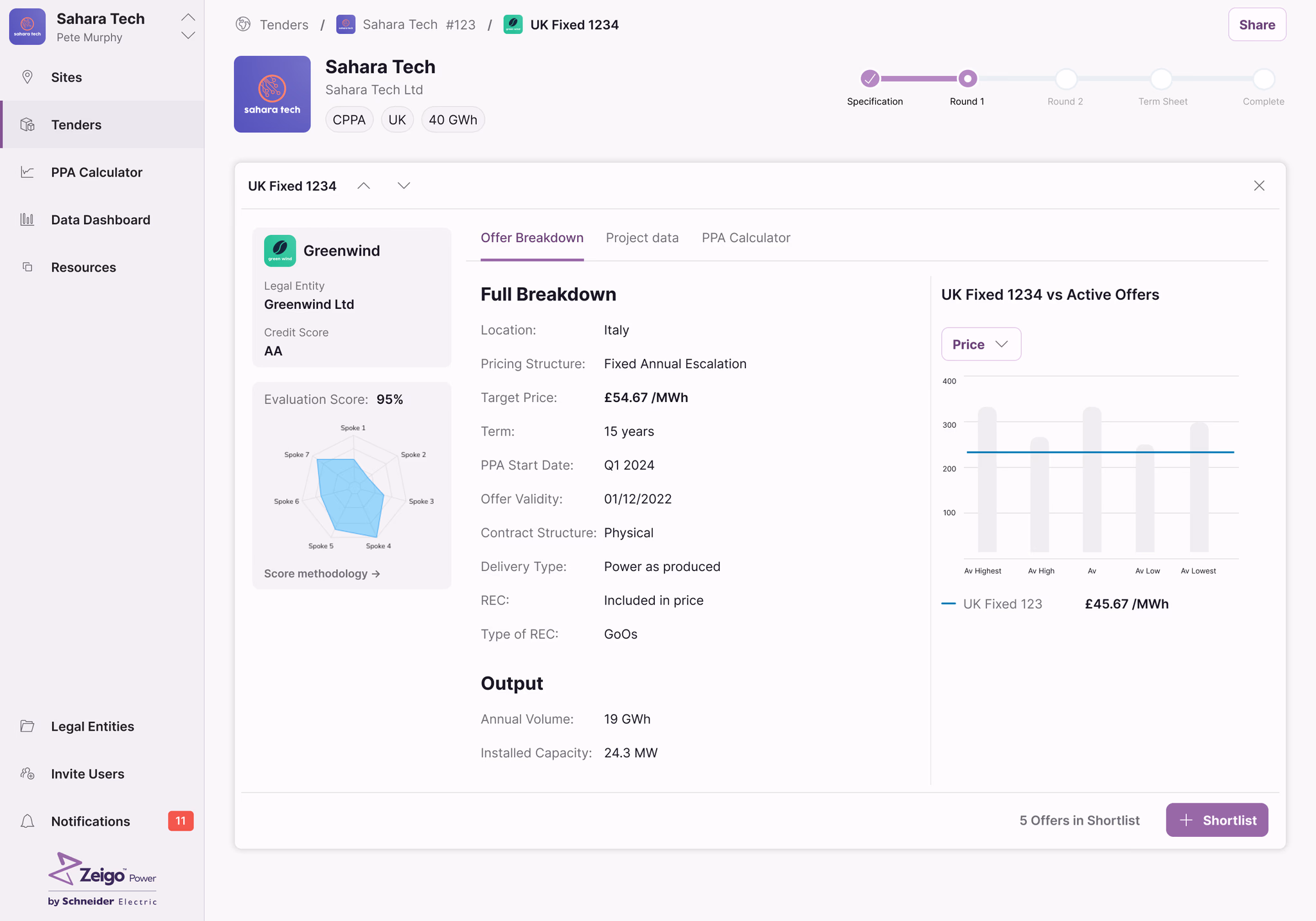This screenshot has width=1316, height=921.
Task: Open Sites from the location pin icon
Action: click(27, 77)
